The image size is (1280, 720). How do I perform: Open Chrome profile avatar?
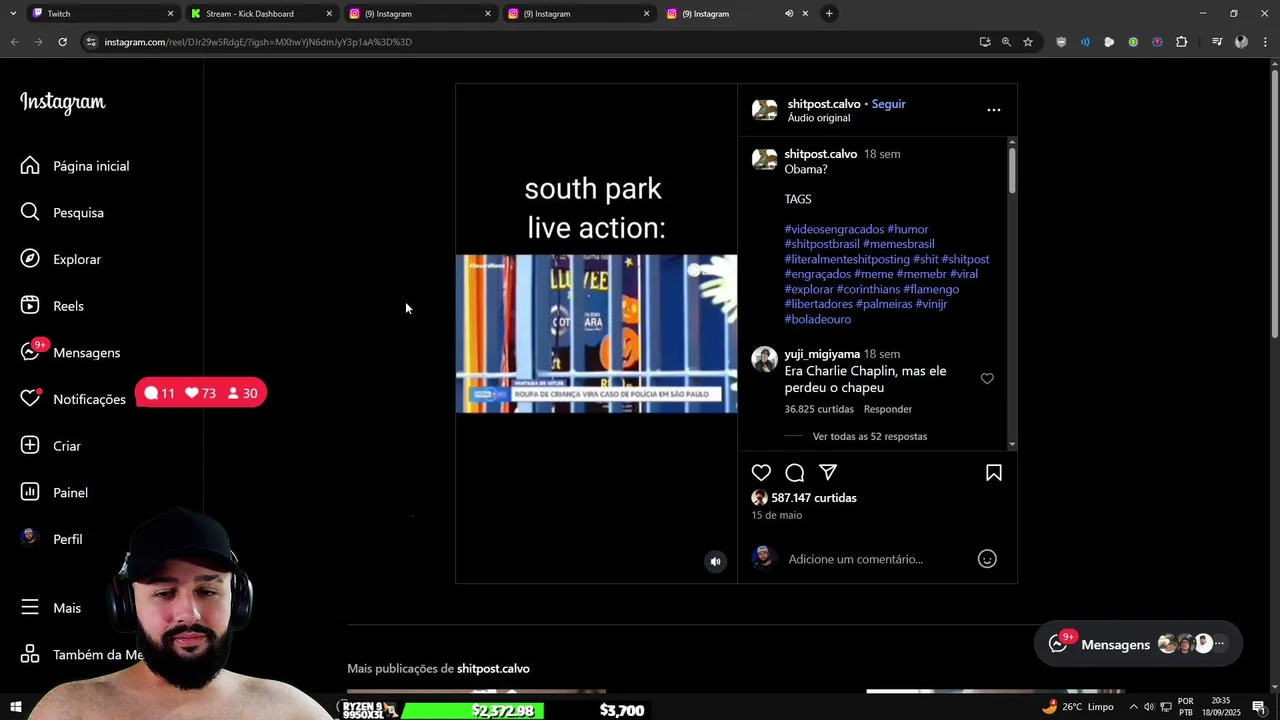[1241, 42]
